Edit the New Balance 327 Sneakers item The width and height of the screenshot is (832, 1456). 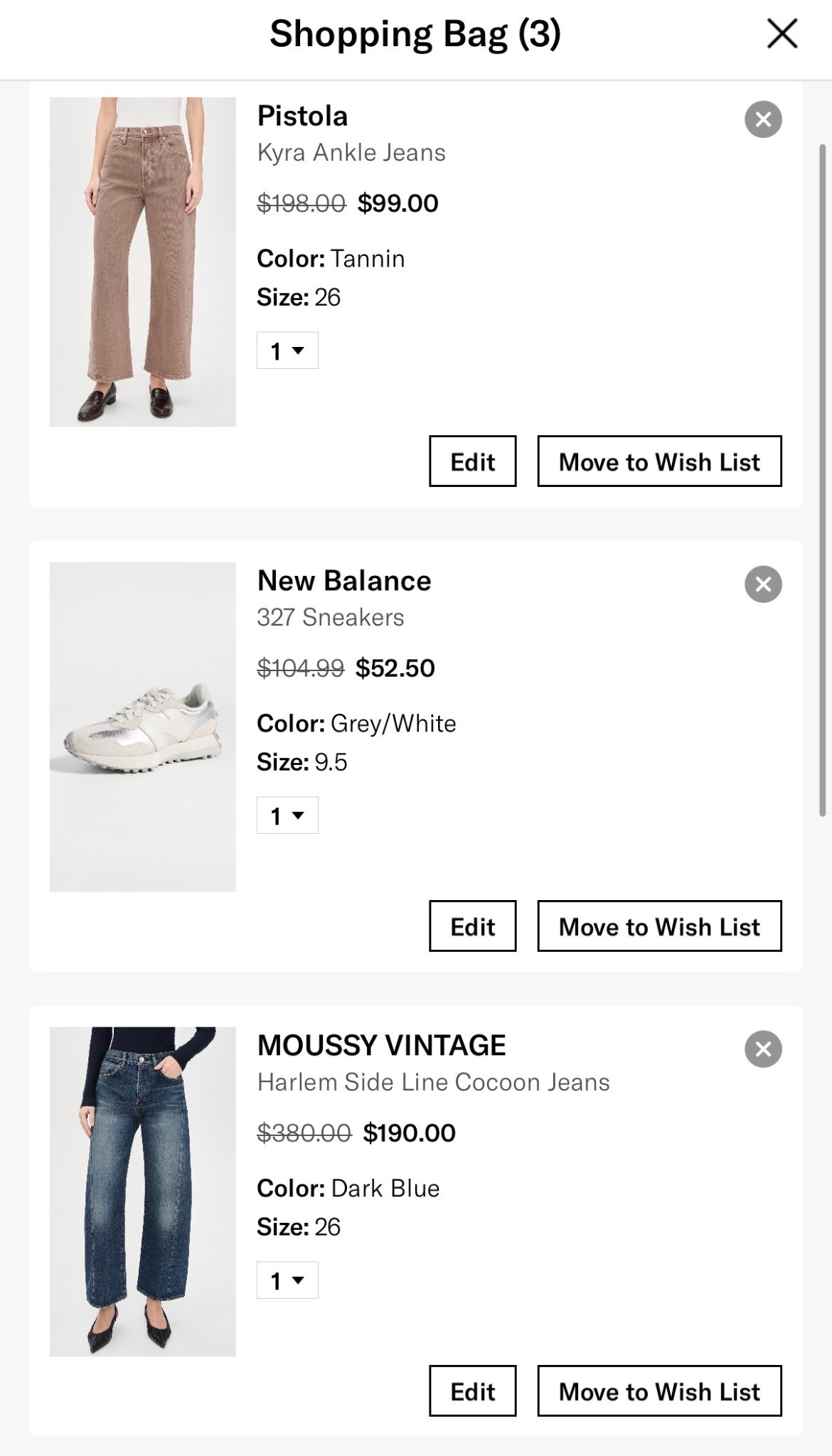click(x=472, y=926)
